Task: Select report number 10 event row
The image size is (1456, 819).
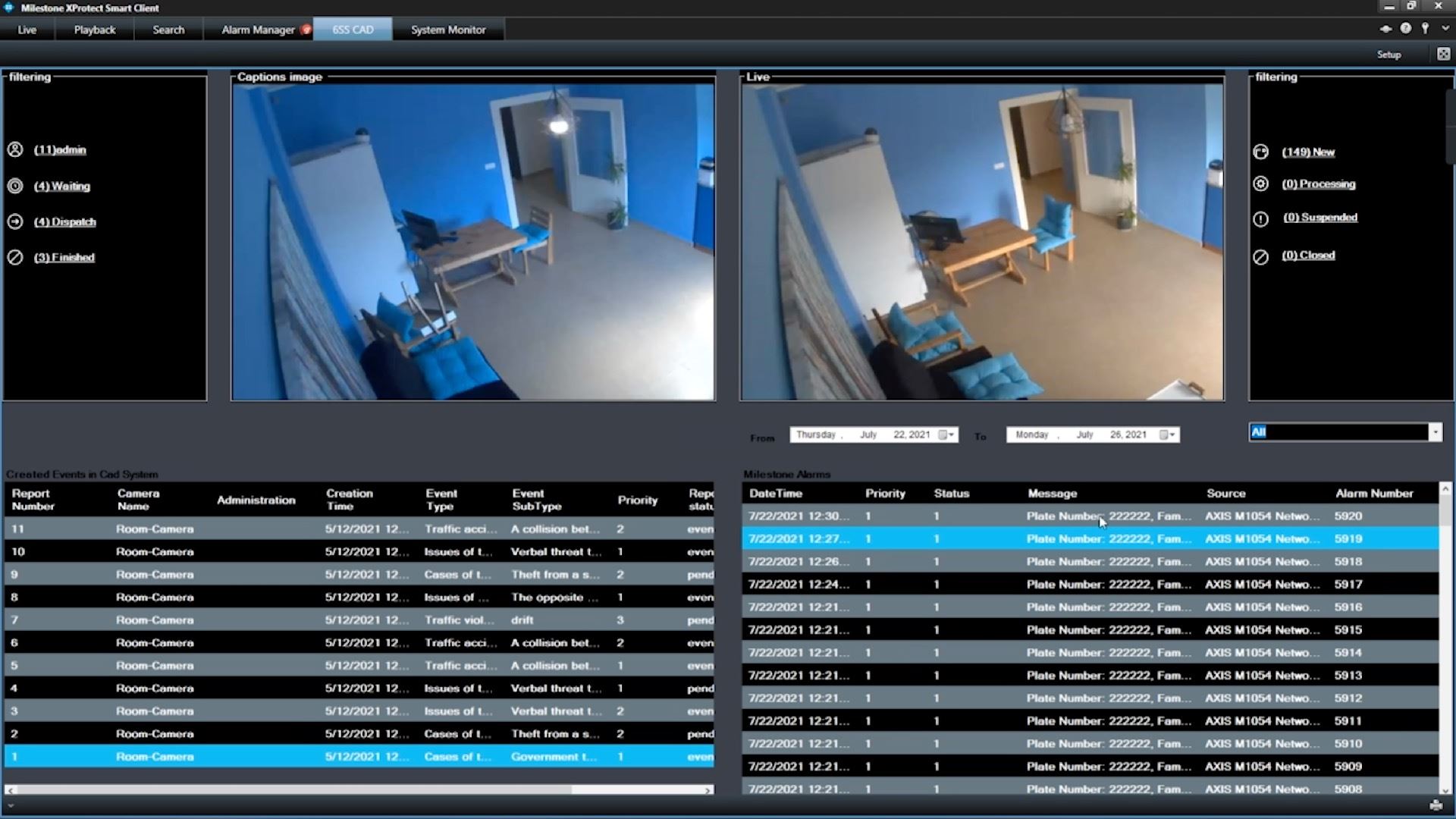Action: click(359, 551)
